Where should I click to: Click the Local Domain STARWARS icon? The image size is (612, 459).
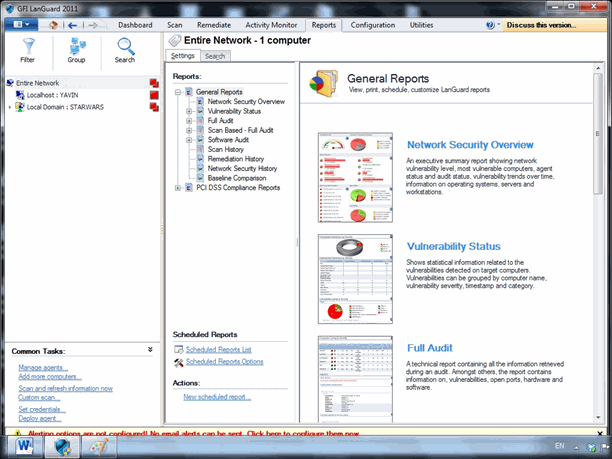point(20,107)
